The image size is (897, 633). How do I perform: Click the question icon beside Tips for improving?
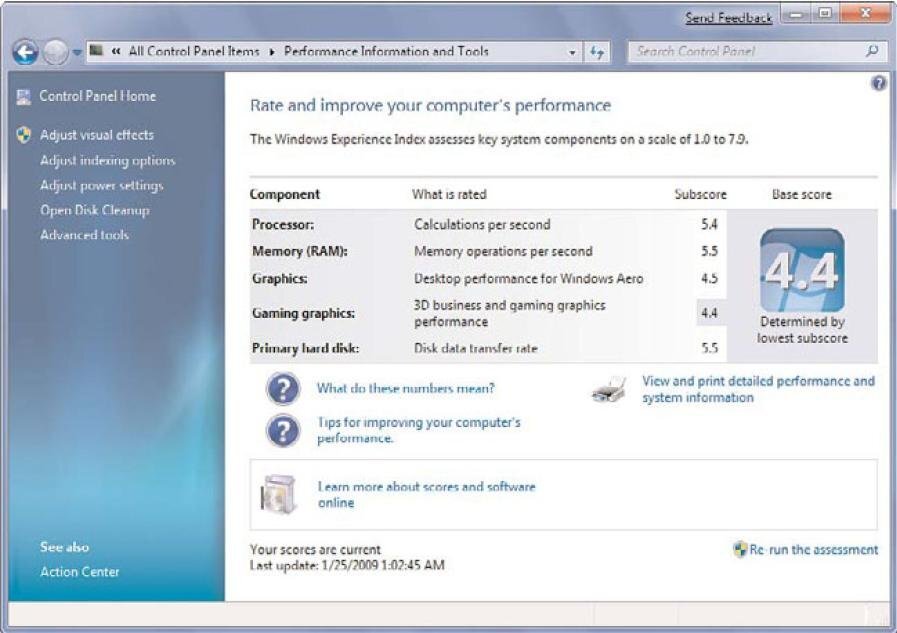click(x=283, y=431)
